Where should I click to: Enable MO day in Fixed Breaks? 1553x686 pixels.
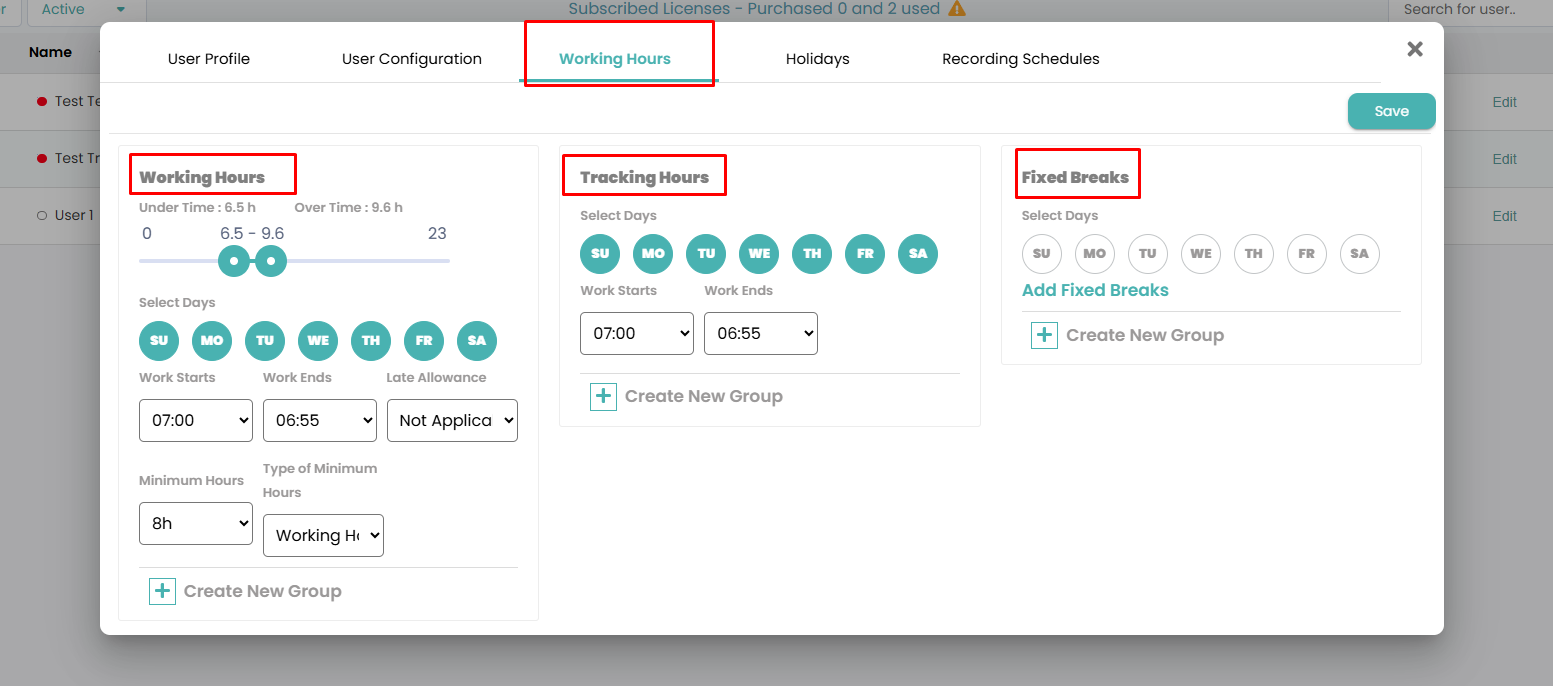[1095, 254]
